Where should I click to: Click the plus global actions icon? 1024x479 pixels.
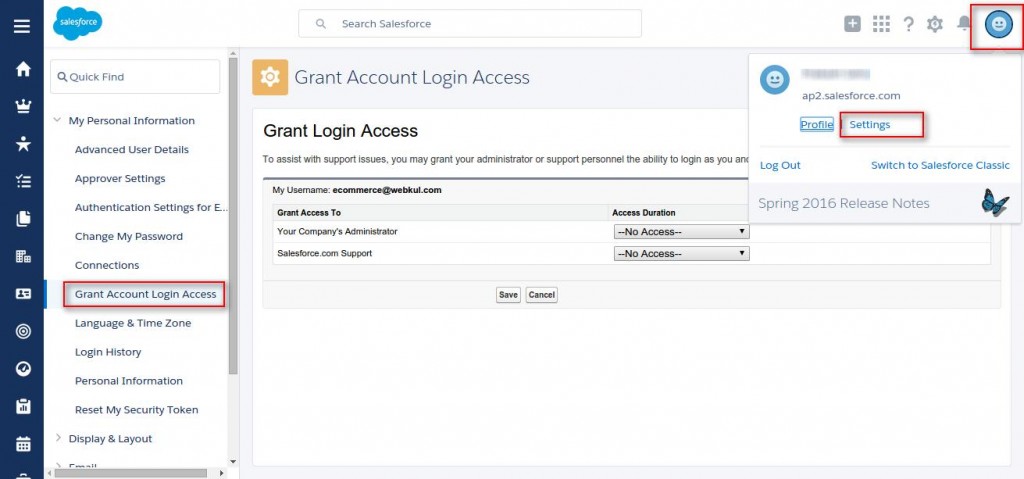point(852,24)
